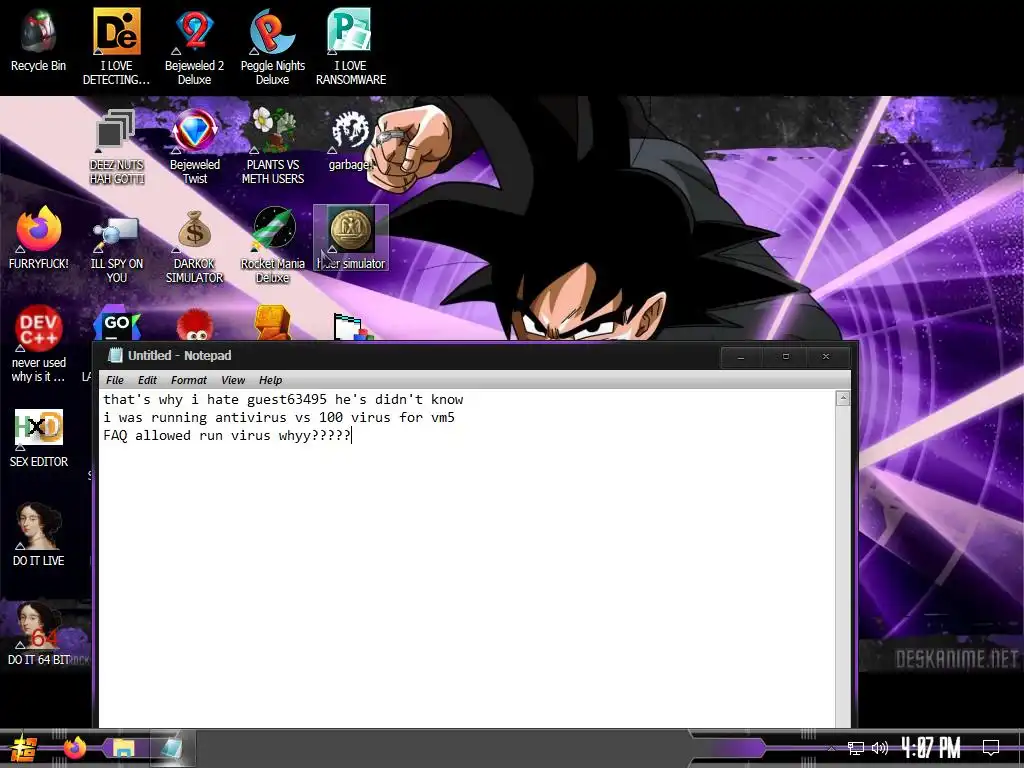Select the garbage! desktop icon
Viewport: 1024px width, 768px height.
coord(351,140)
